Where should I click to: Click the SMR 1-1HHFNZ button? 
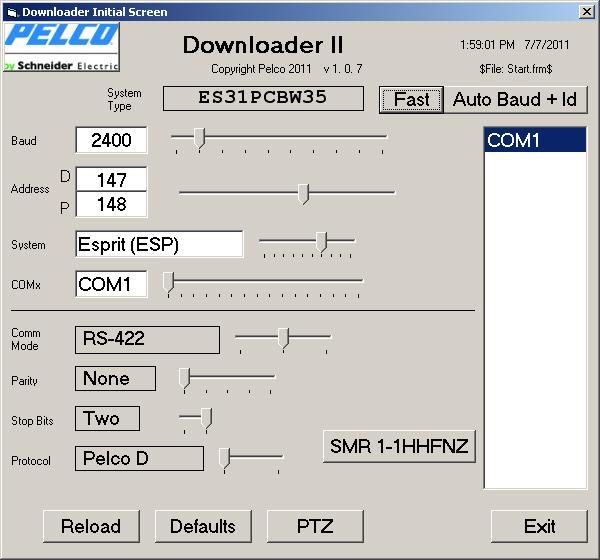pos(399,447)
